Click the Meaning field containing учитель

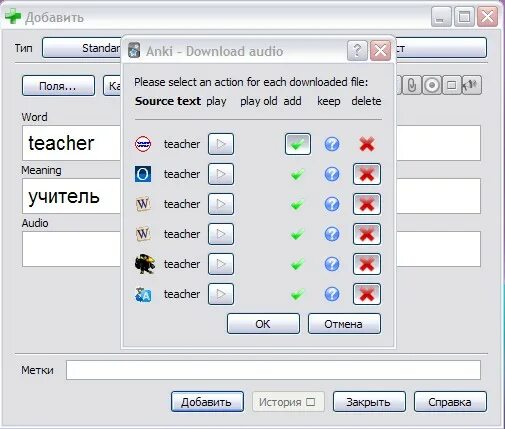(x=71, y=196)
